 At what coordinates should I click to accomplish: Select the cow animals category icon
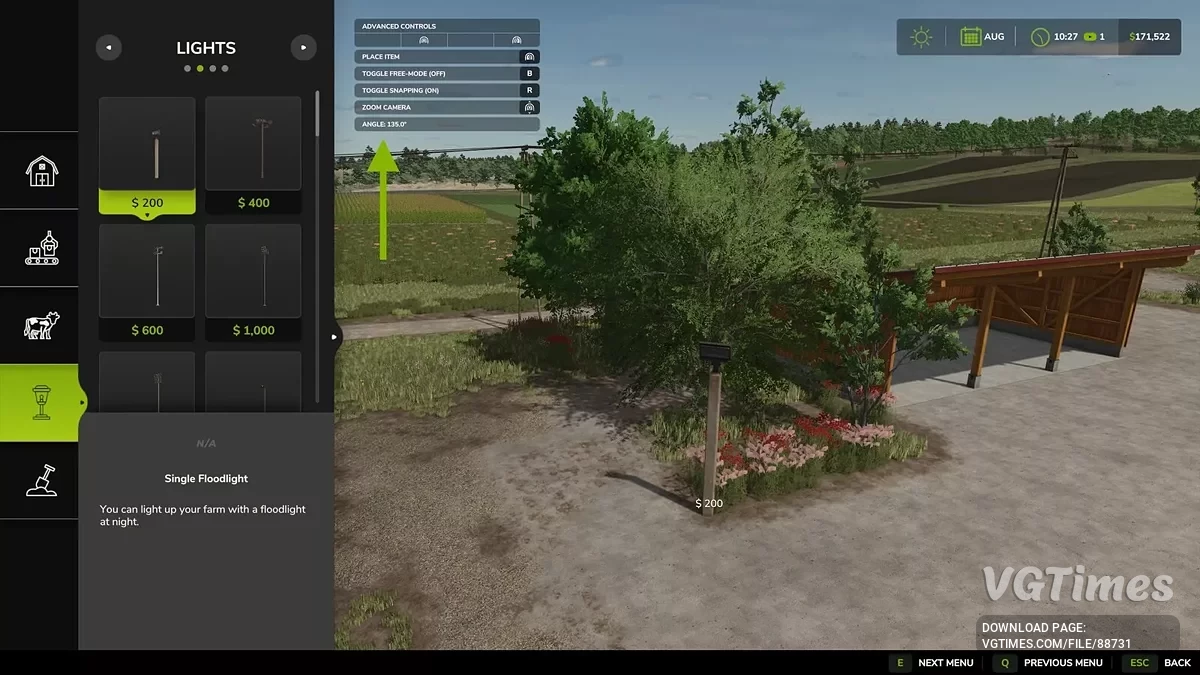[39, 325]
